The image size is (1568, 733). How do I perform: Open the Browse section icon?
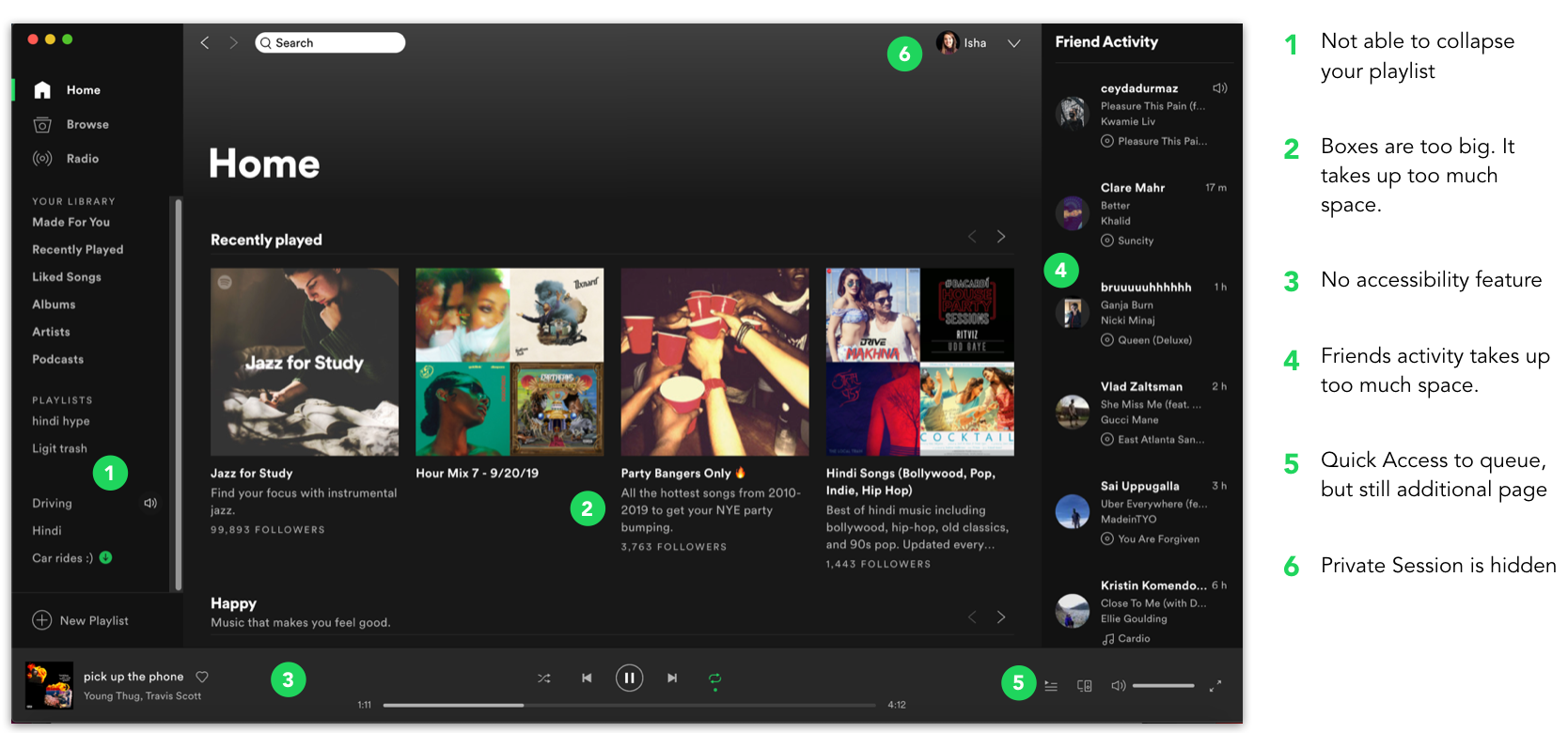pos(42,125)
